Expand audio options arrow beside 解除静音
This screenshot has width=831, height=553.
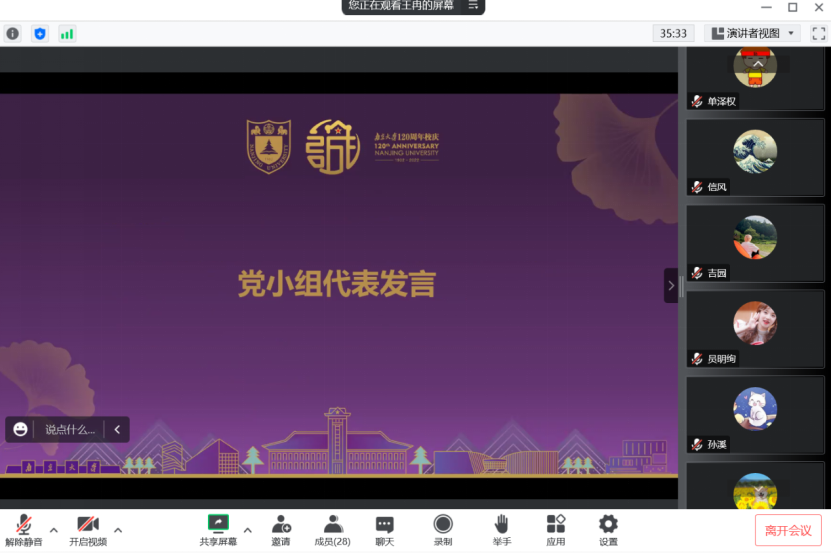click(x=54, y=530)
